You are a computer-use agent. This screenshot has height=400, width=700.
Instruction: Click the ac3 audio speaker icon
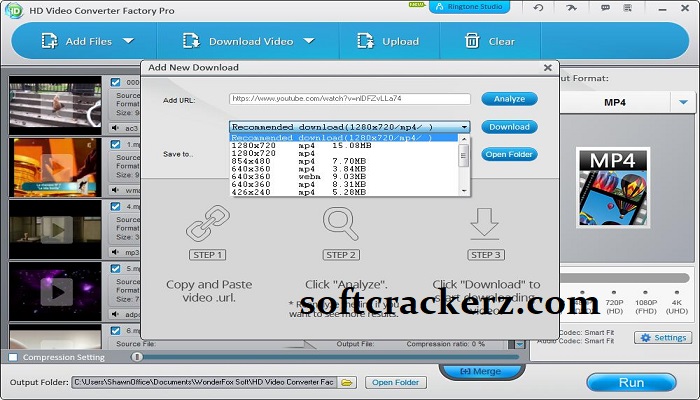tap(116, 128)
